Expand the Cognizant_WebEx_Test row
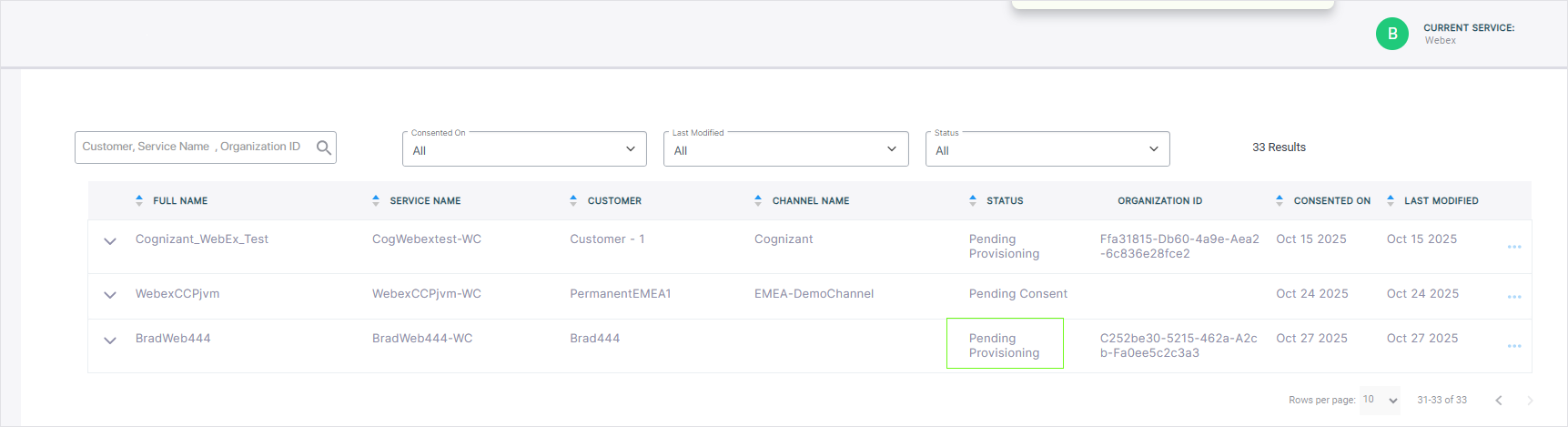This screenshot has height=427, width=1568. [x=110, y=241]
